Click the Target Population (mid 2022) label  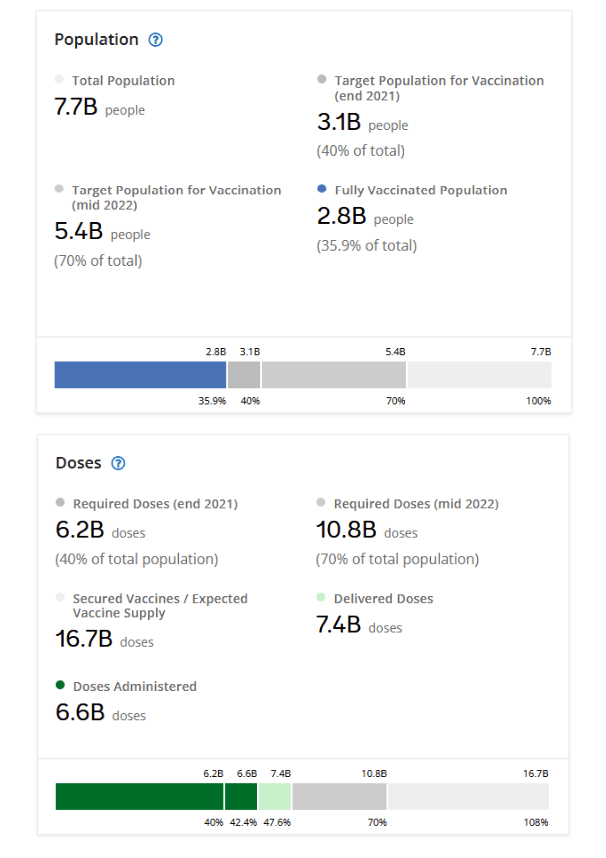click(176, 196)
